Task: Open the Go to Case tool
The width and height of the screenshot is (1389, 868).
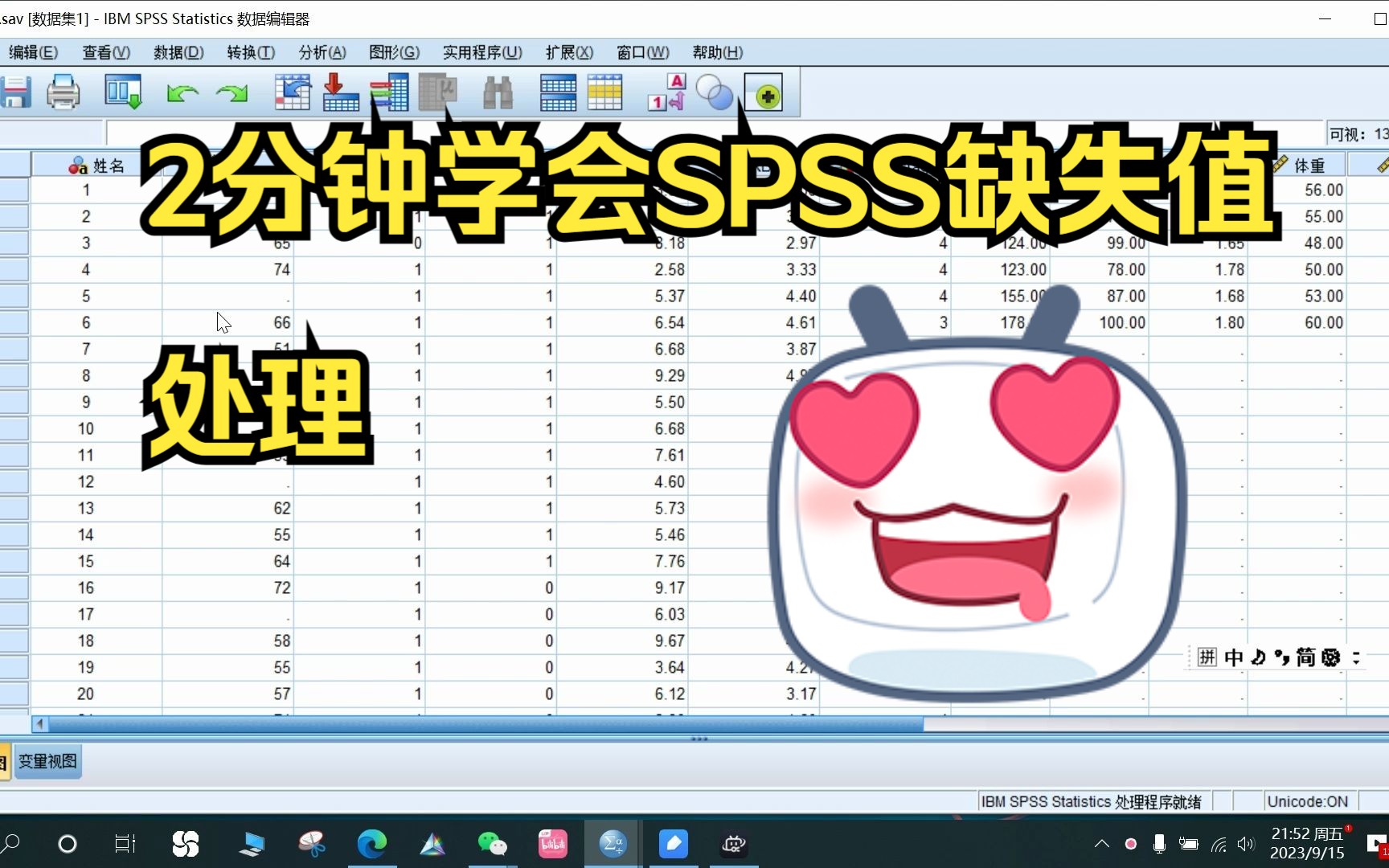Action: 293,92
